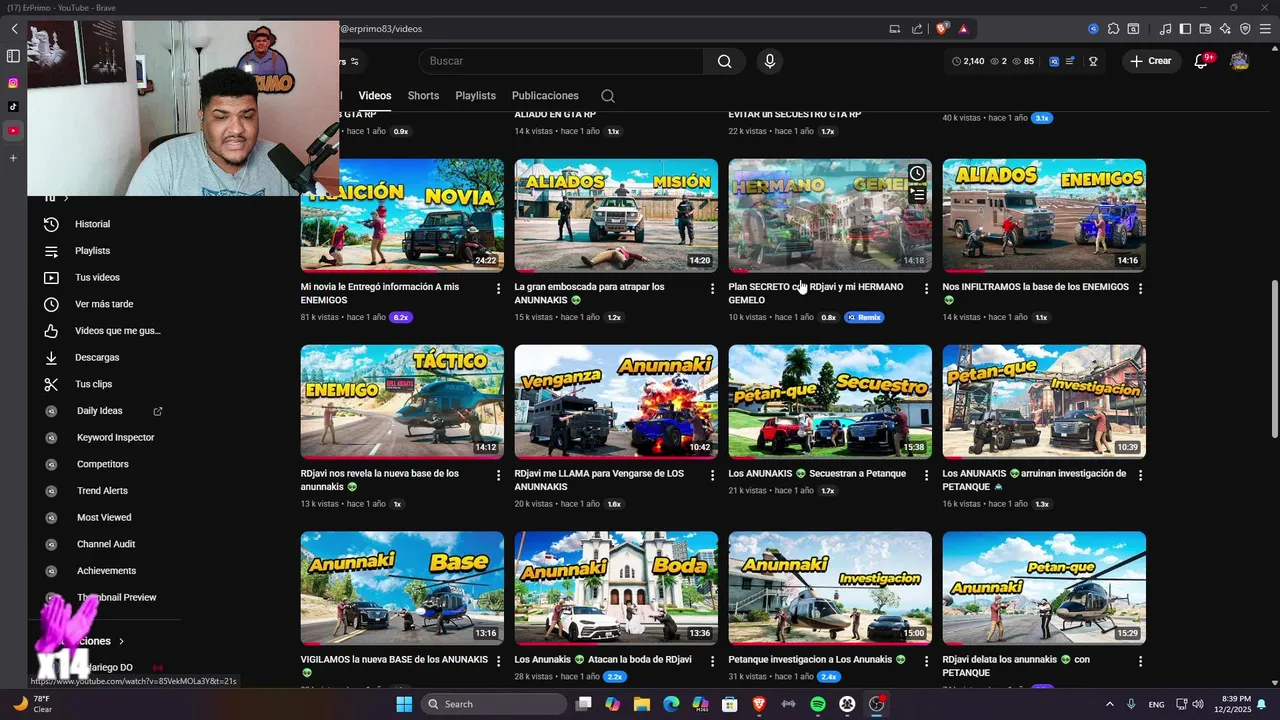Open vidIQ Competitors tool
This screenshot has width=1280, height=720.
point(102,464)
